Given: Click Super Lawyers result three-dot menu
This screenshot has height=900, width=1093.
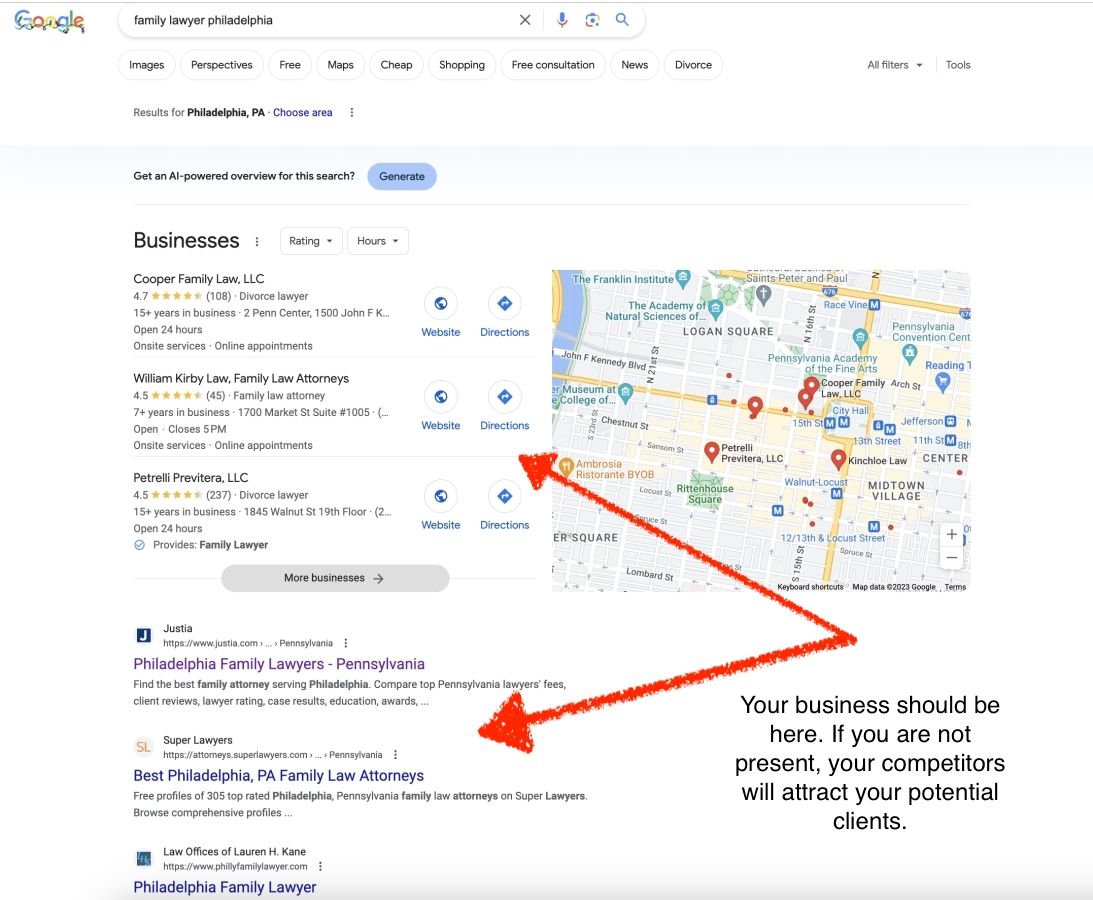Looking at the screenshot, I should 395,754.
